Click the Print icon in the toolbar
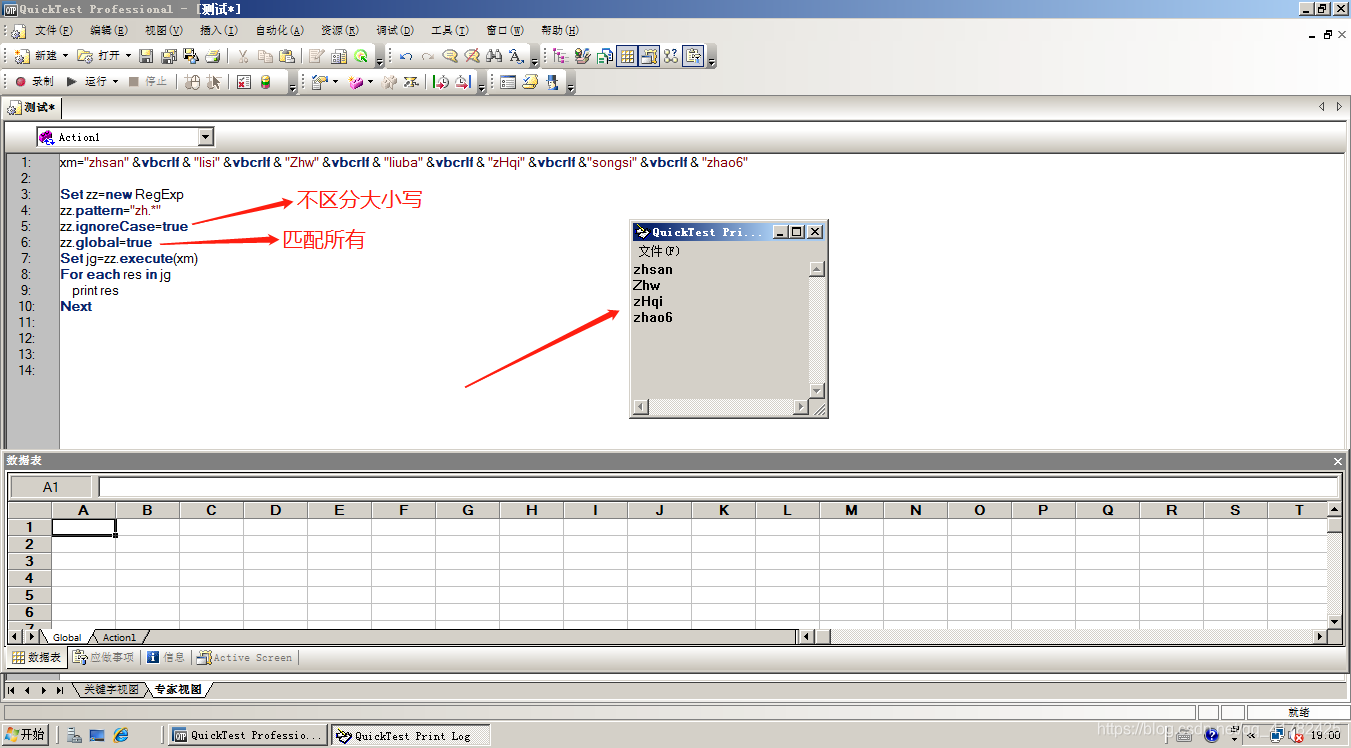Image resolution: width=1351 pixels, height=748 pixels. [x=213, y=56]
